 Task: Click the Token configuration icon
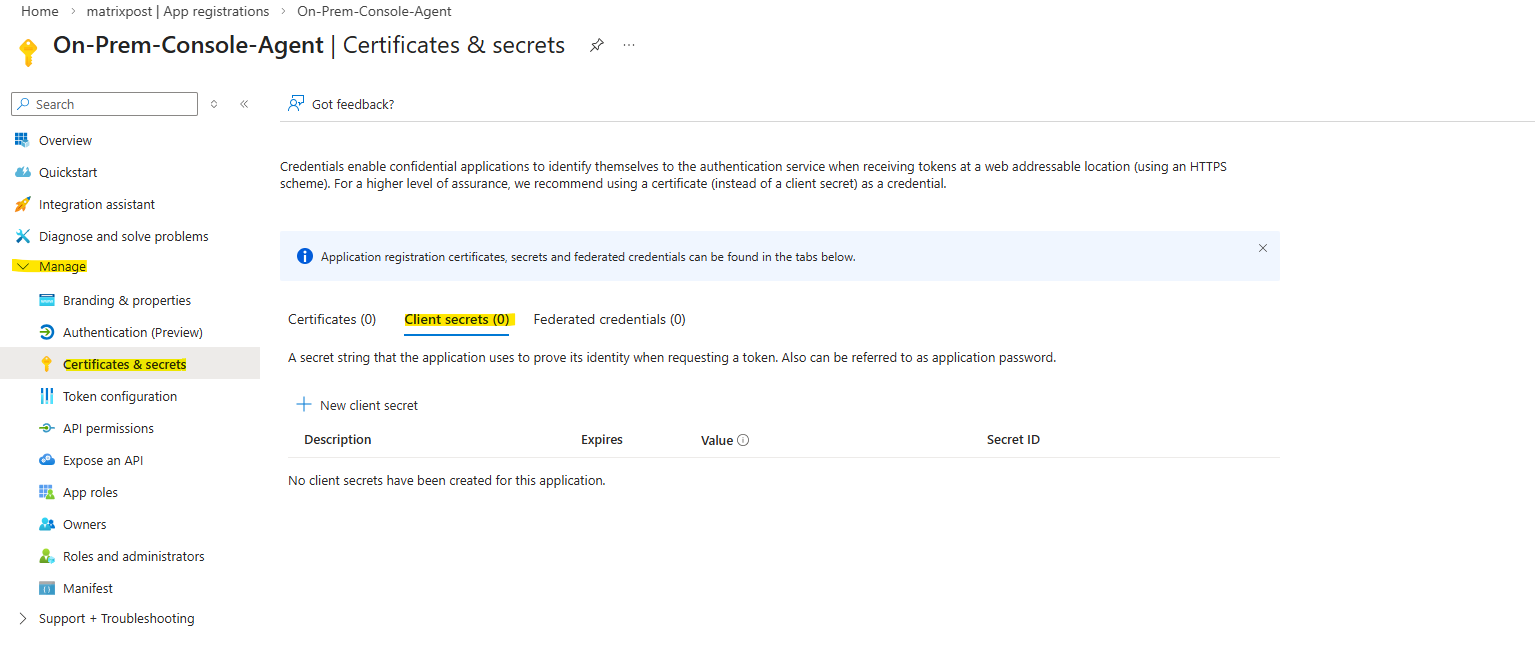click(x=46, y=396)
